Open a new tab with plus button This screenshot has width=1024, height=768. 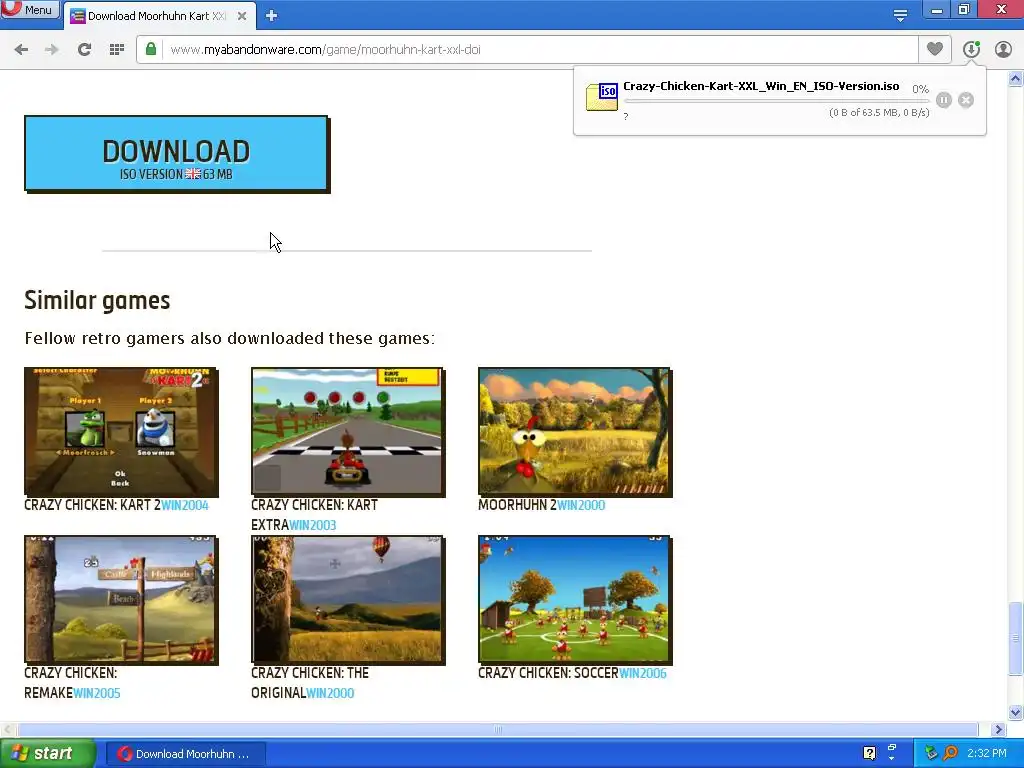point(272,16)
